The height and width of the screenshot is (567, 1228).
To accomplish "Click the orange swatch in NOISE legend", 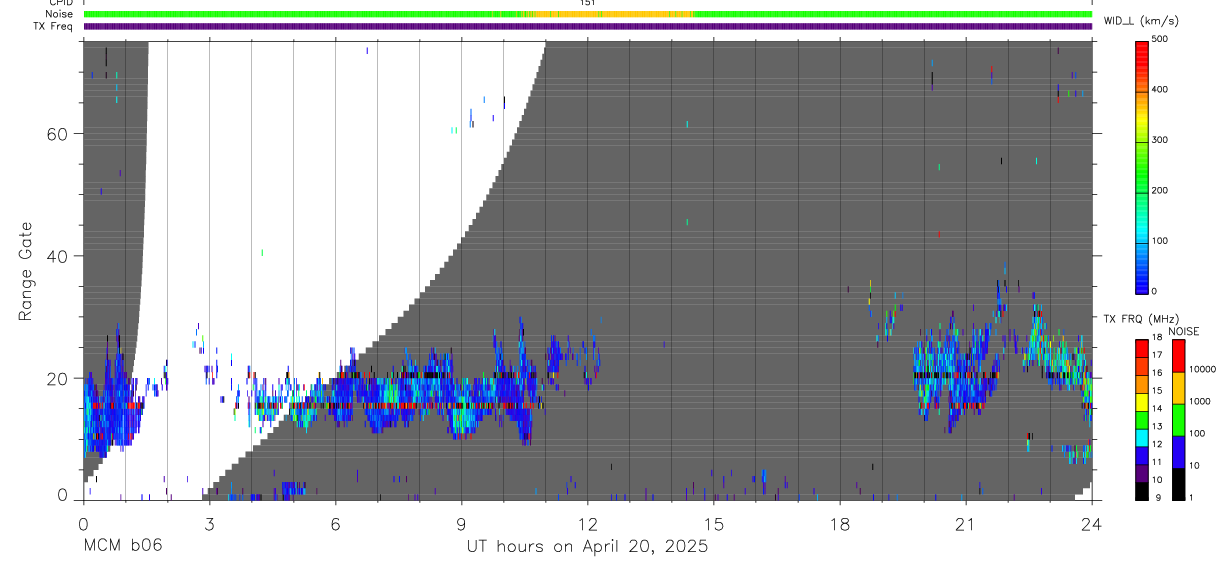I will [1178, 386].
